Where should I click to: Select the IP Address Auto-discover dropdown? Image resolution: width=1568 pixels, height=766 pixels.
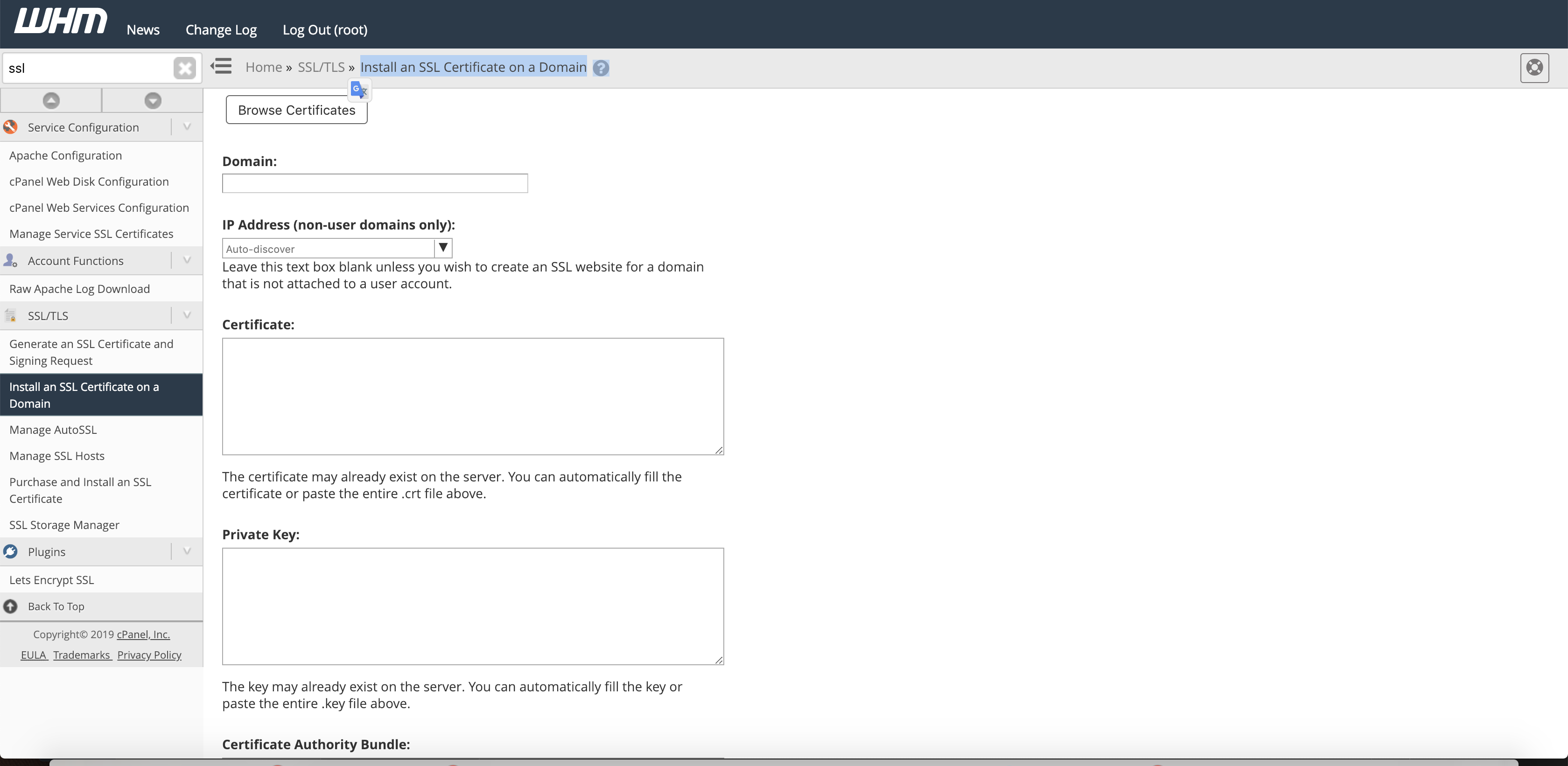(x=337, y=248)
